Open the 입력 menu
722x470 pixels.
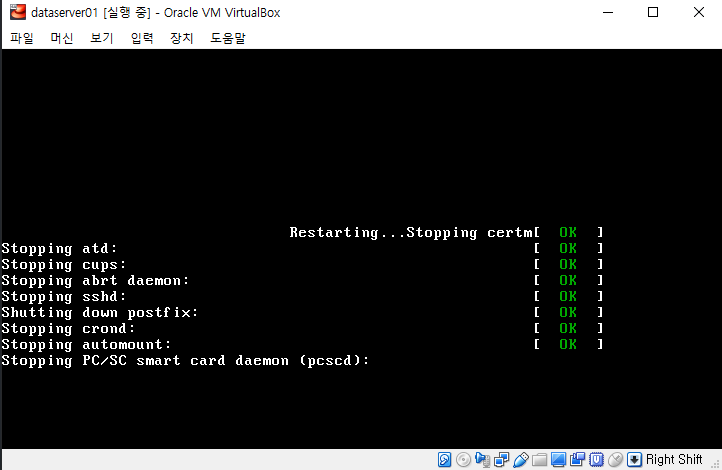click(x=142, y=38)
